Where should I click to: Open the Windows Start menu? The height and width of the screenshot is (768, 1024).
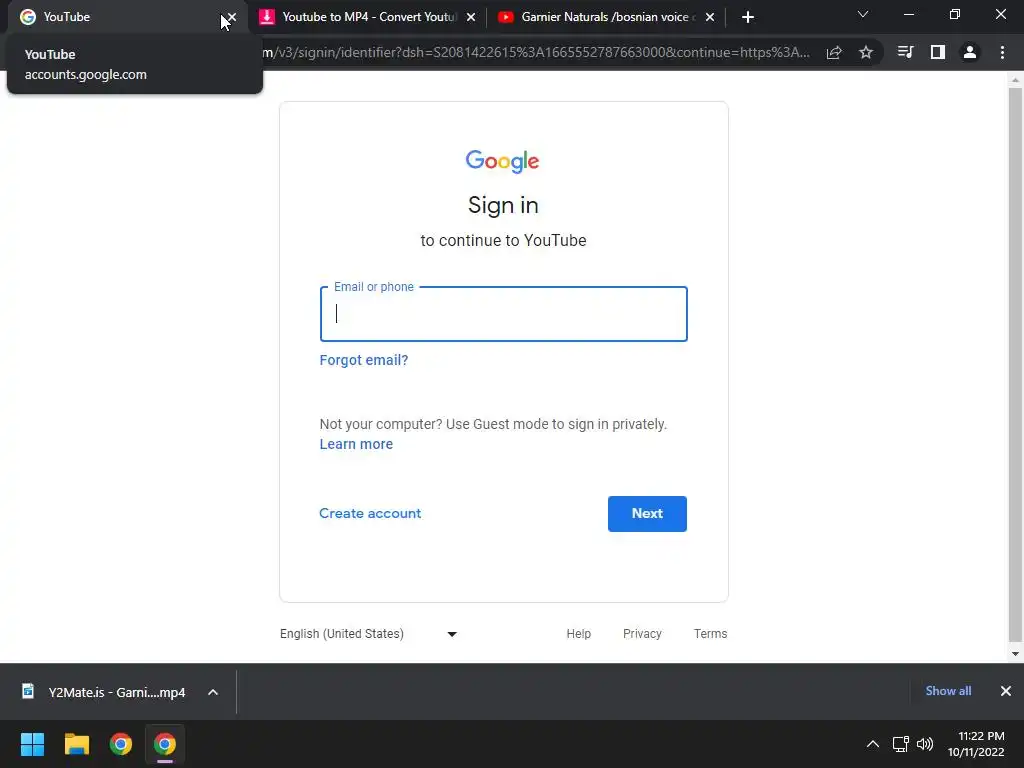(32, 744)
